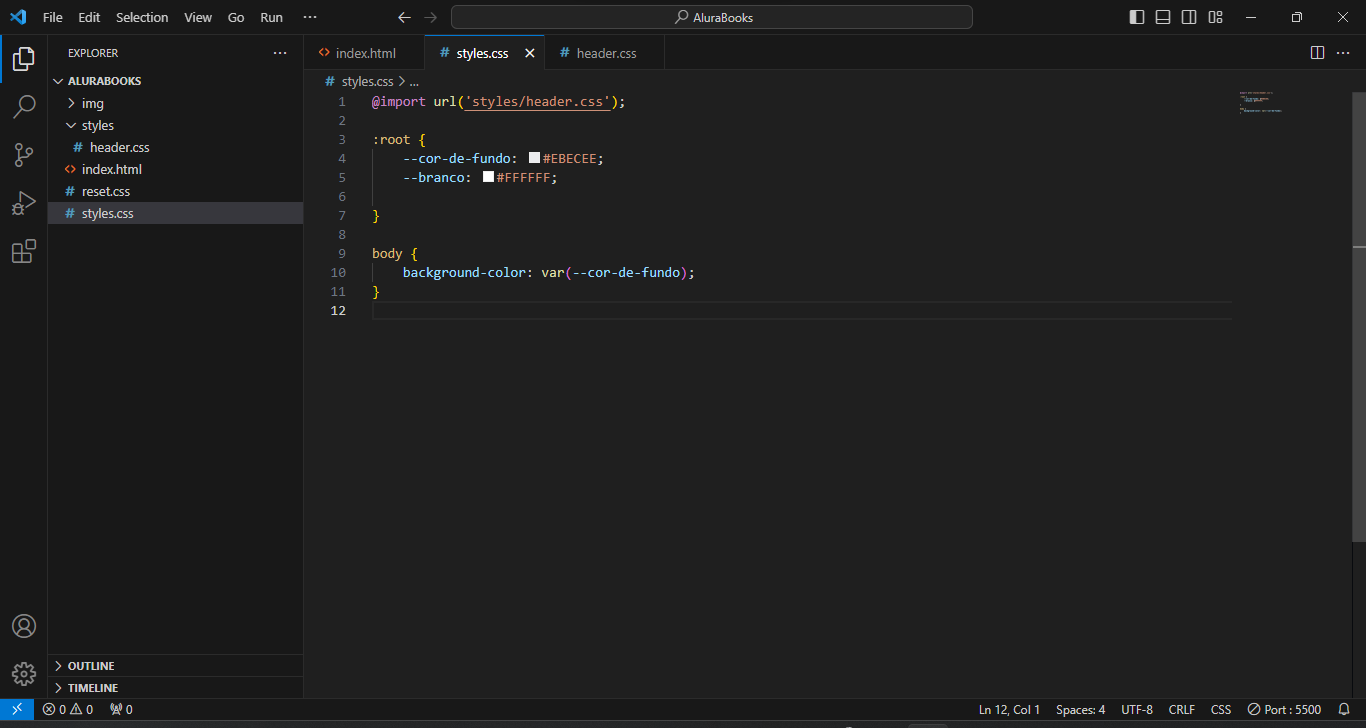Click the AluraBooks command center search box
This screenshot has height=728, width=1366.
pos(712,17)
